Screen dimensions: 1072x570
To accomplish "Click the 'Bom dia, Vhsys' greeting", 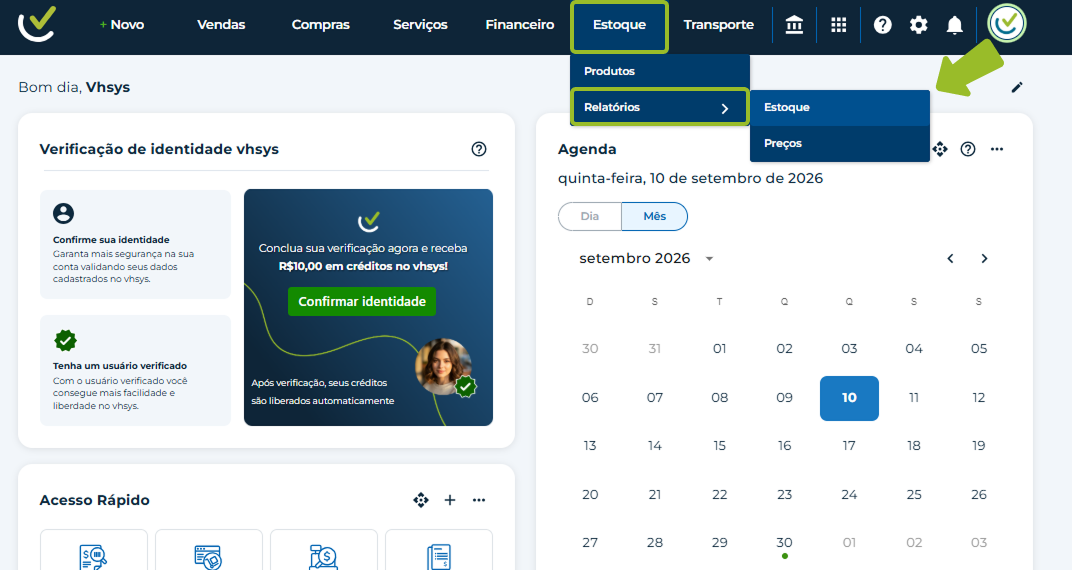I will (x=74, y=87).
